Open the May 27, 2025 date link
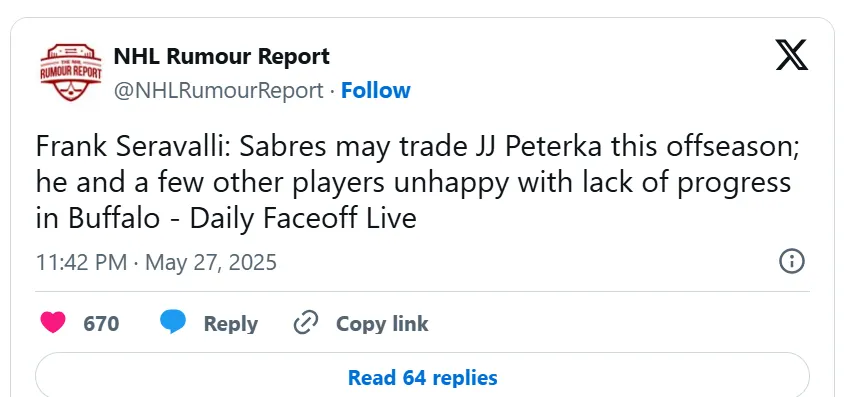 tap(211, 263)
